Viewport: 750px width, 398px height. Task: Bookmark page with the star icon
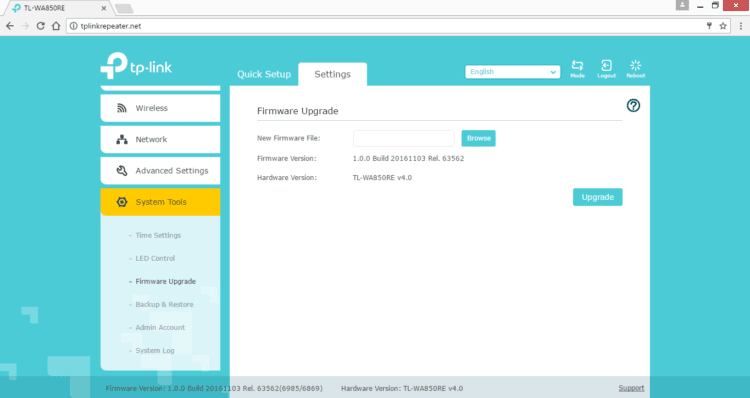(x=723, y=26)
